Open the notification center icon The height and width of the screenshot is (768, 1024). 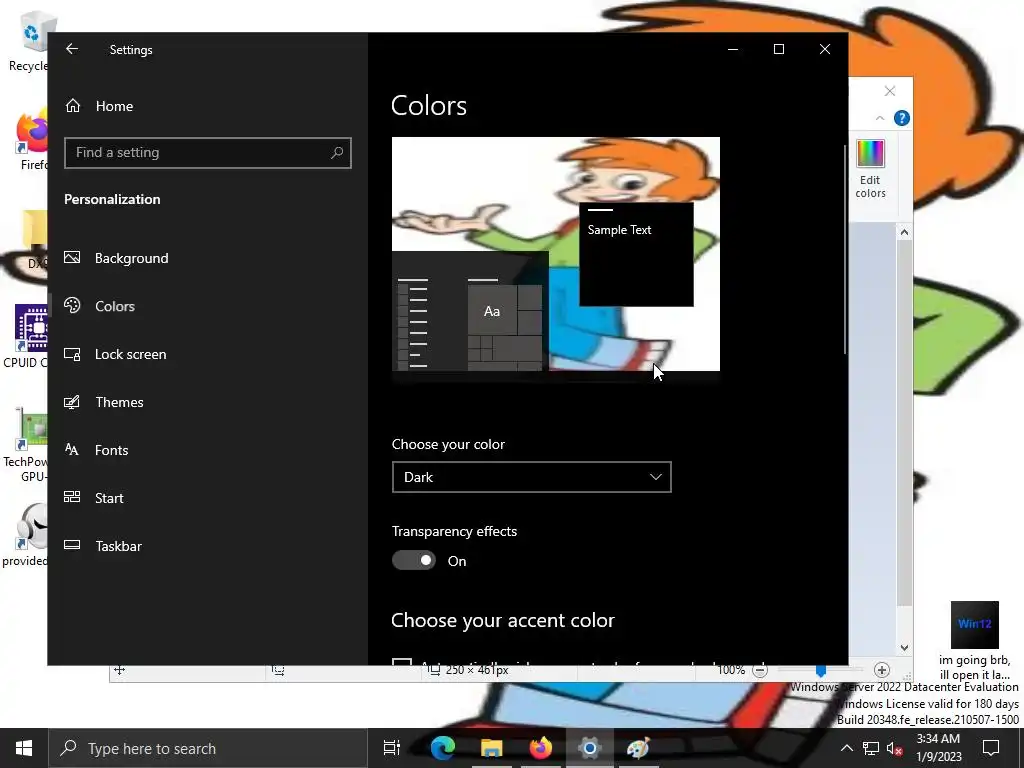991,748
